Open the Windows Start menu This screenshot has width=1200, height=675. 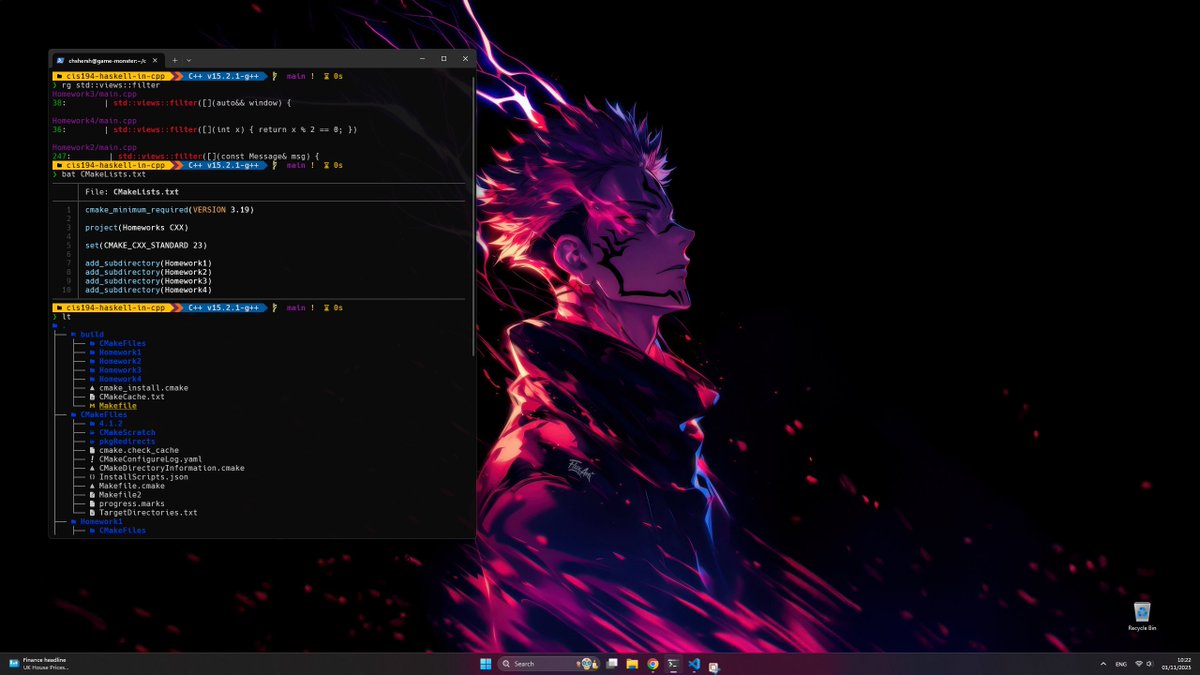pyautogui.click(x=486, y=664)
